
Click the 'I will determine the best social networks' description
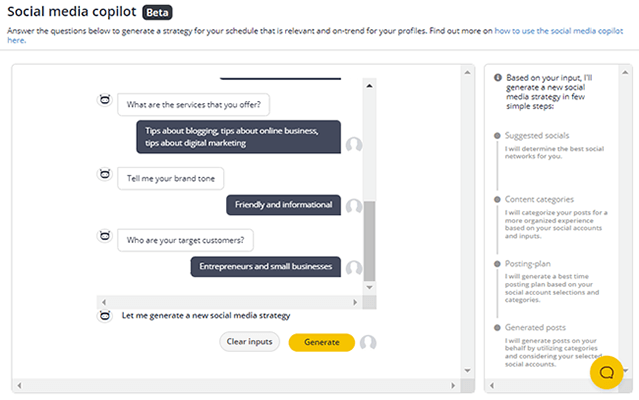pyautogui.click(x=554, y=152)
